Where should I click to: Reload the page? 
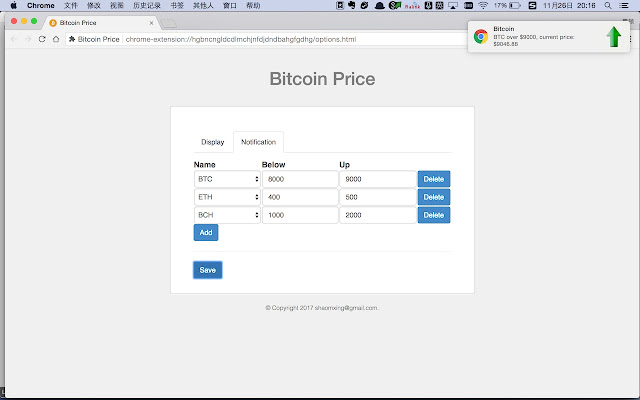pos(42,39)
